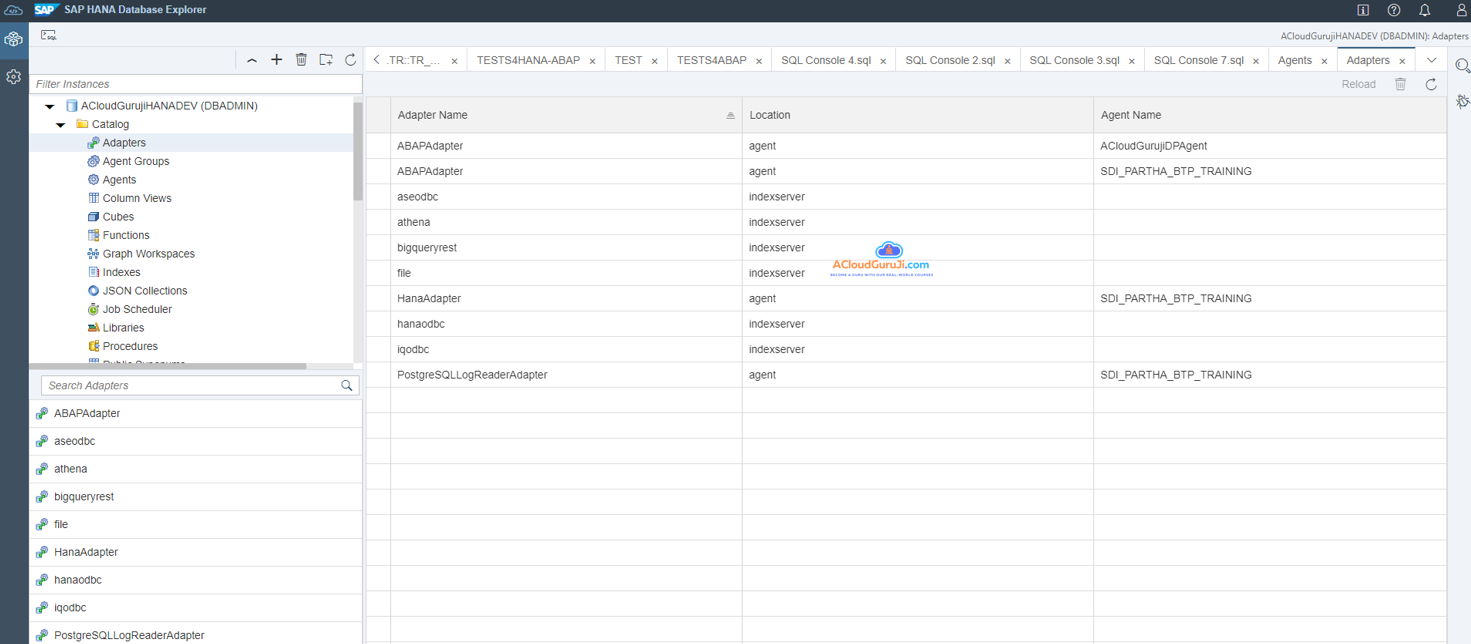Click the add instance plus icon
The height and width of the screenshot is (644, 1471).
(277, 60)
